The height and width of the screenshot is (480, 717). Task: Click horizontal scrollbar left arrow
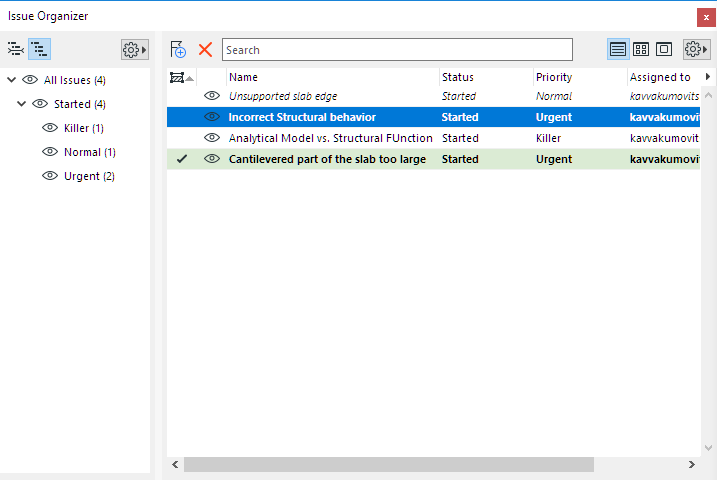point(175,464)
